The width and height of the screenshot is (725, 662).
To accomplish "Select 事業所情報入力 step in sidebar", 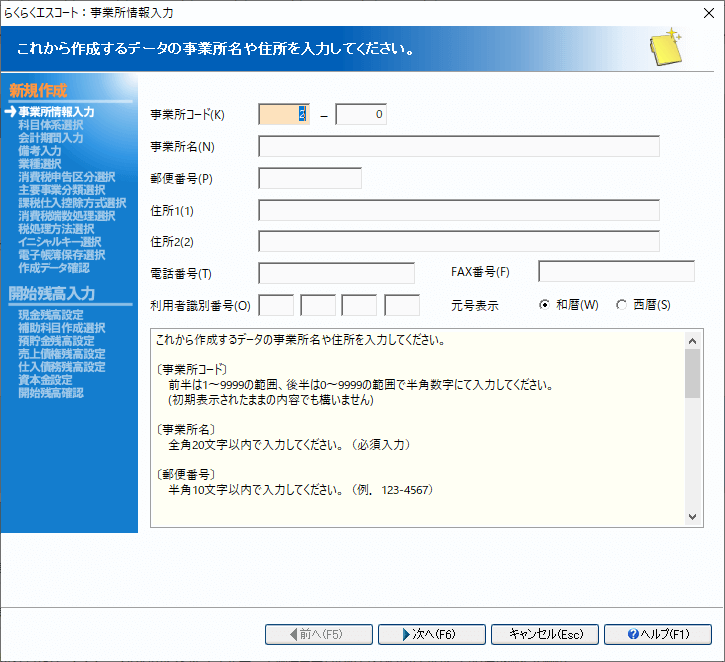I will 56,112.
